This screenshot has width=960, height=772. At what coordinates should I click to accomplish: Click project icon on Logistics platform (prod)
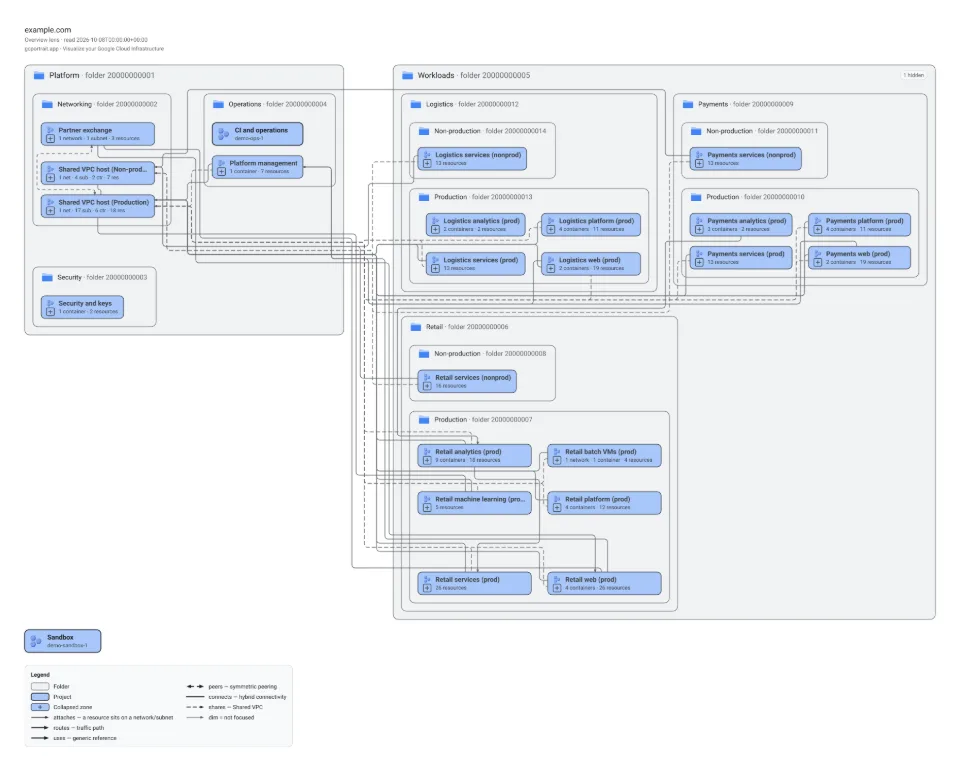(550, 220)
